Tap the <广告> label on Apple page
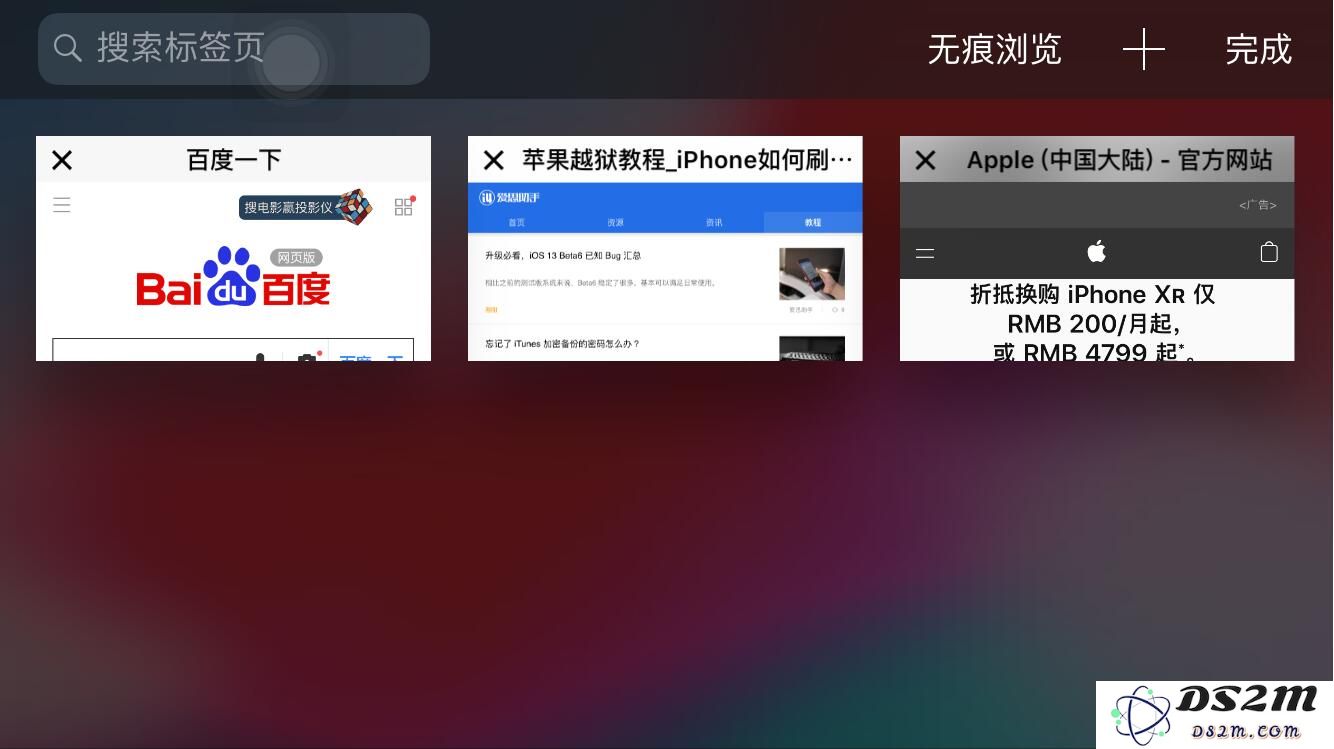This screenshot has width=1334, height=749. point(1257,205)
